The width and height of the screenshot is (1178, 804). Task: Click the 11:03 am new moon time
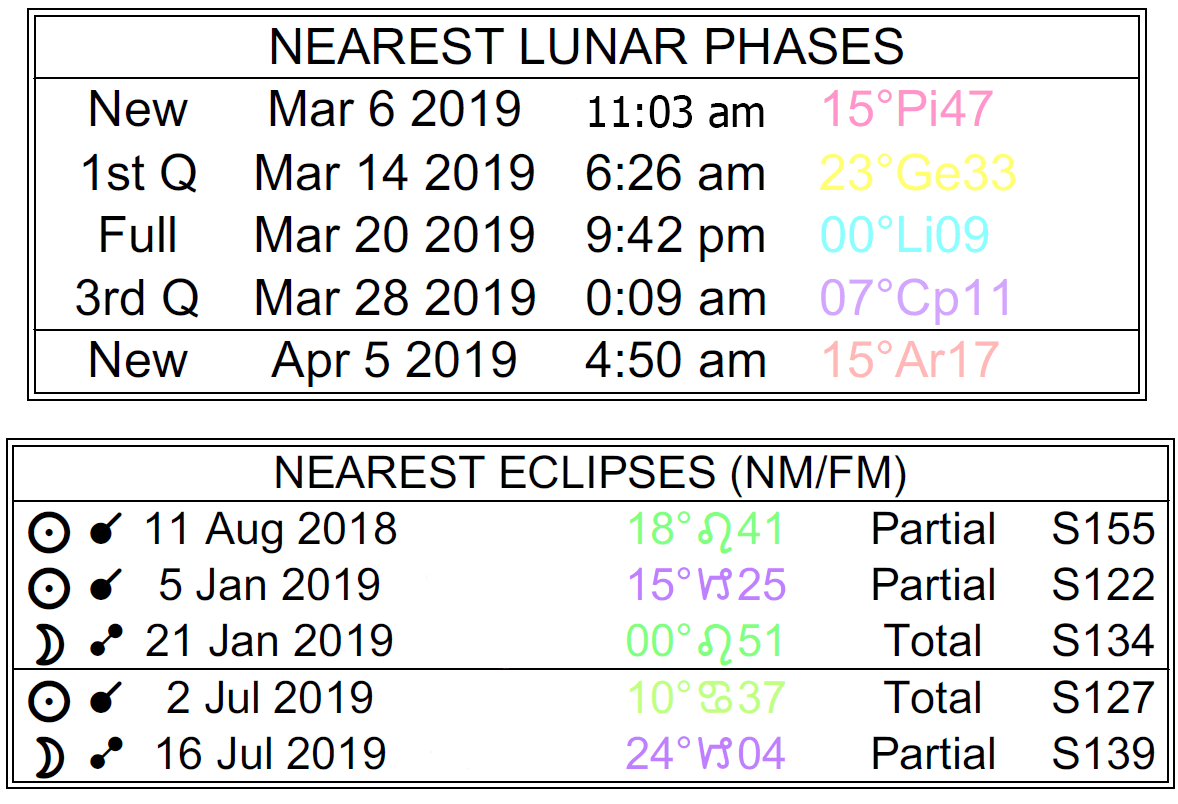675,112
